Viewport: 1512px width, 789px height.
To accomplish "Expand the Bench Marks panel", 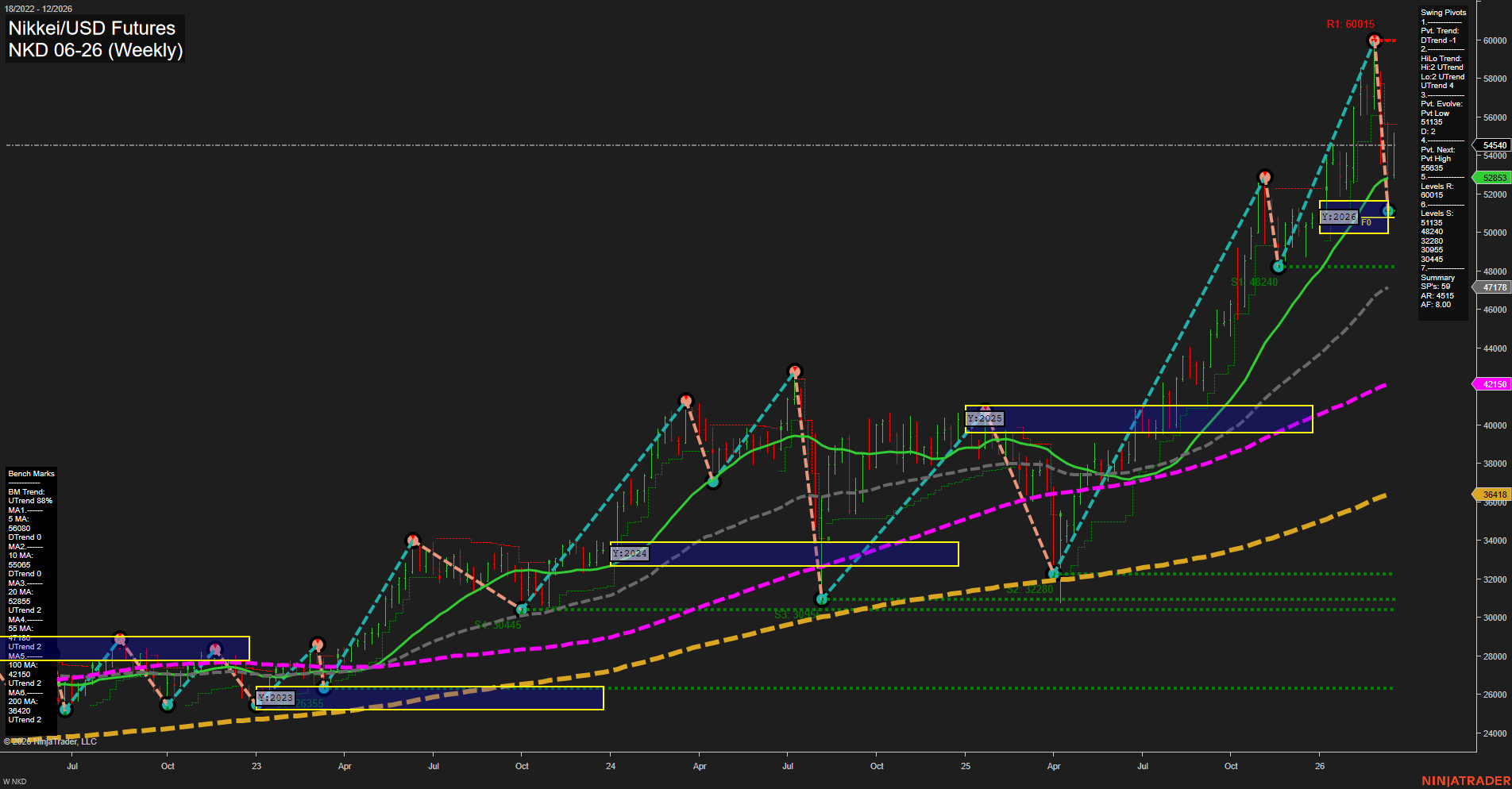I will [31, 473].
